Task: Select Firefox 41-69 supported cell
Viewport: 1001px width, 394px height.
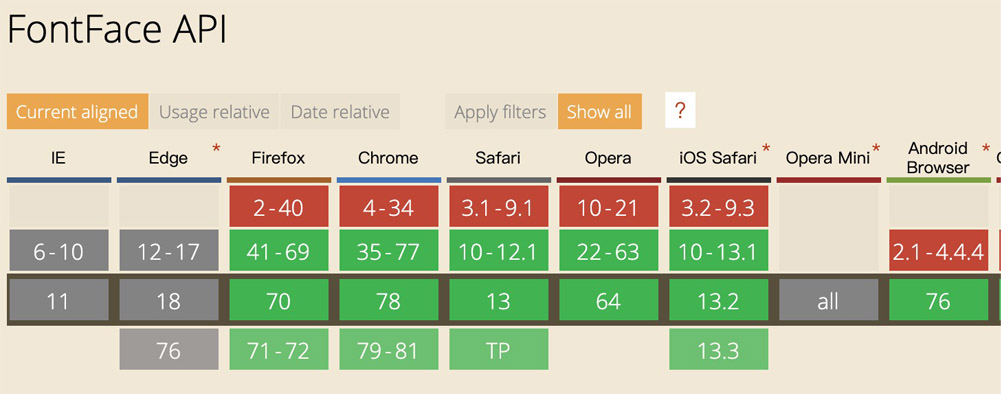Action: [x=278, y=251]
